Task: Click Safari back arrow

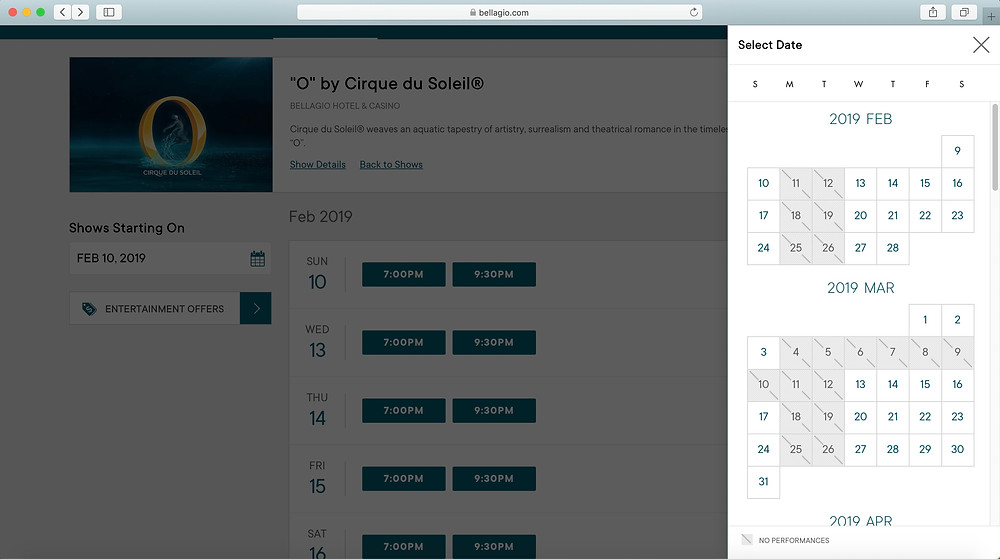Action: click(x=62, y=12)
